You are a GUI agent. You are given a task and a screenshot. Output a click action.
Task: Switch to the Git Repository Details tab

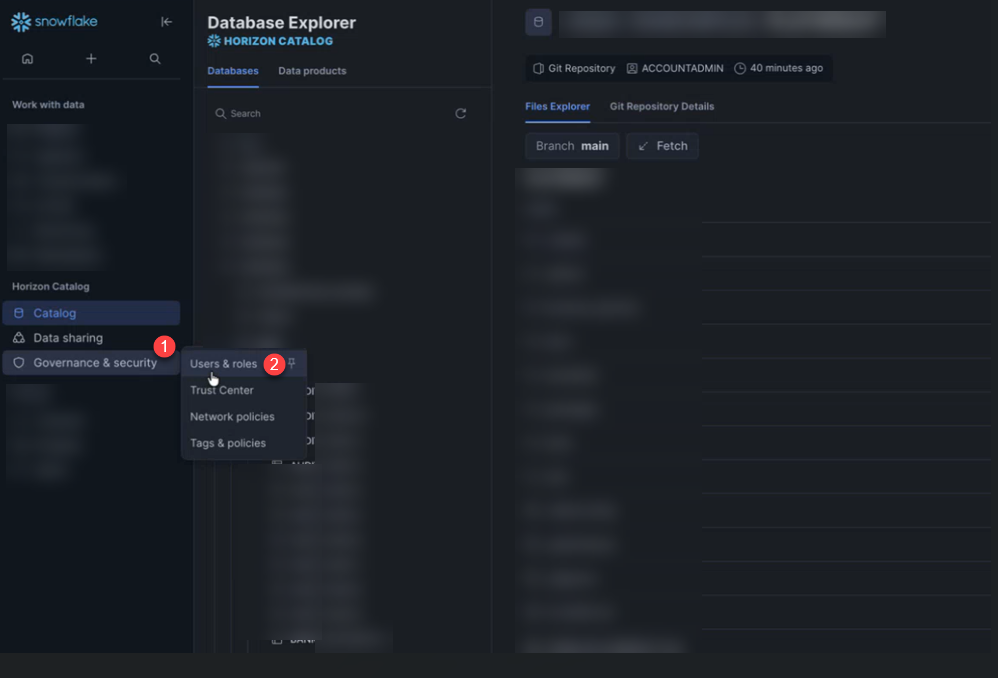click(661, 106)
